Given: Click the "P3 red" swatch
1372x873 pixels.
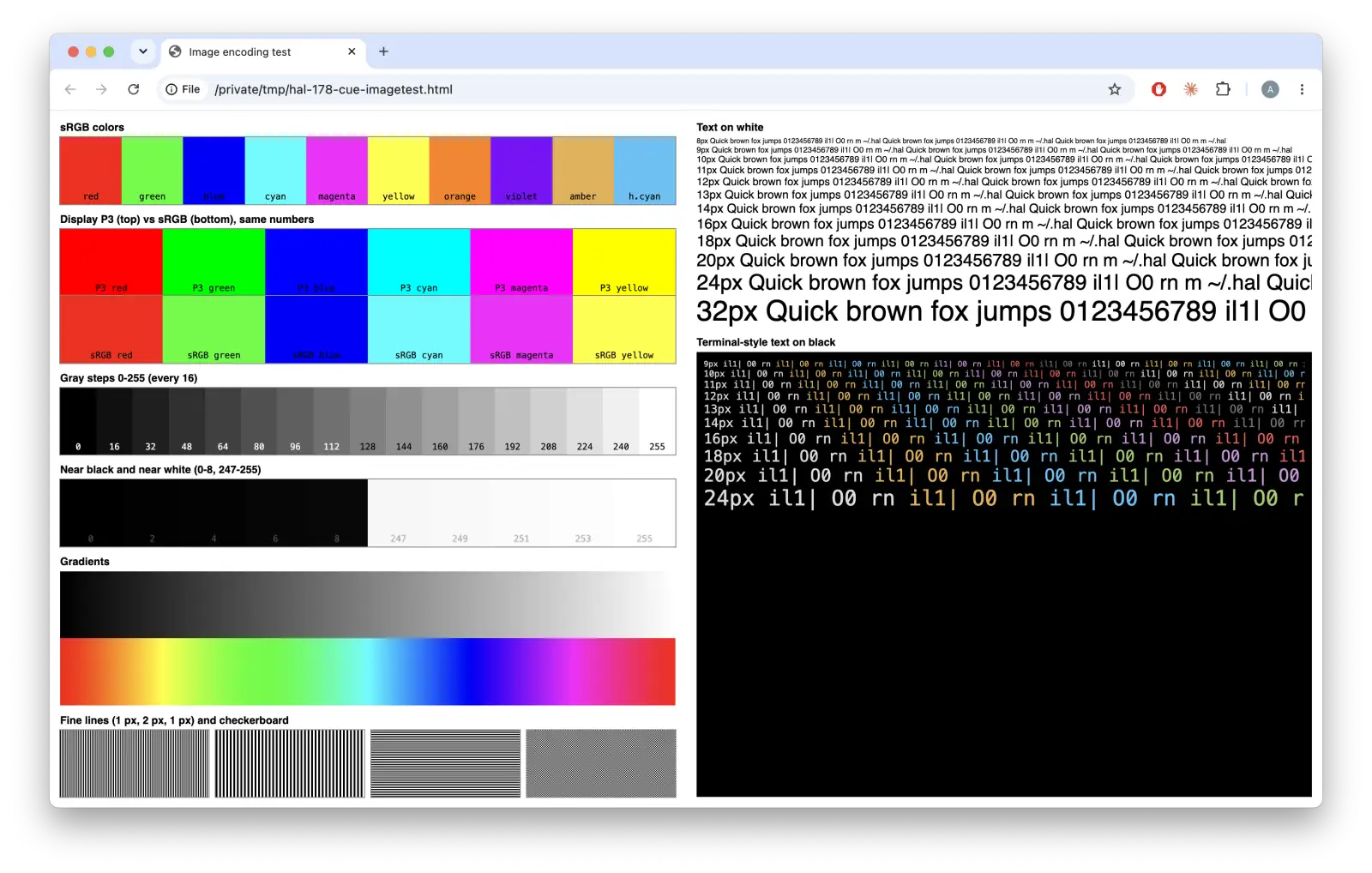Looking at the screenshot, I should coord(111,262).
